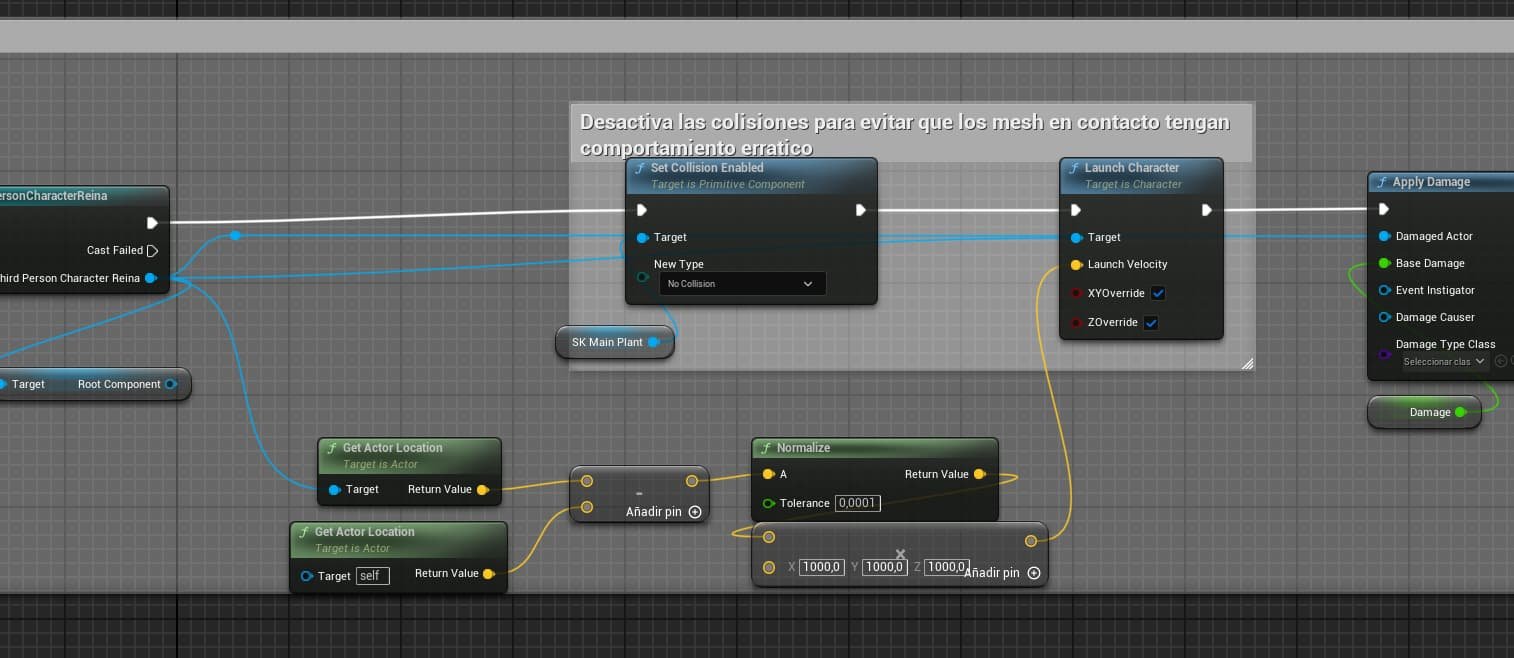Click the Target pin on Set Collision Enabled

click(642, 237)
